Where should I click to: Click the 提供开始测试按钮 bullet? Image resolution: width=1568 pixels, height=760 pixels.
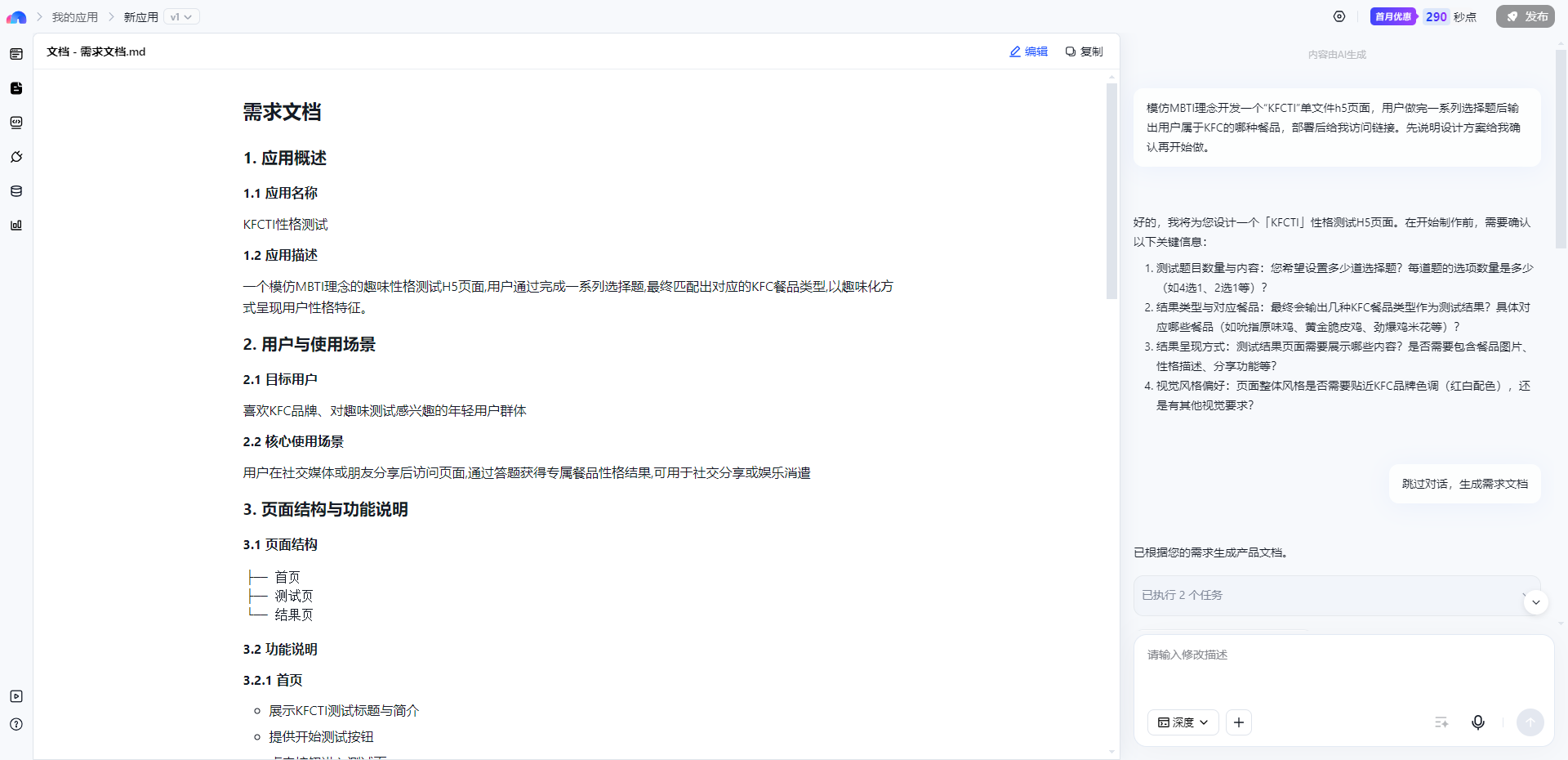[321, 737]
